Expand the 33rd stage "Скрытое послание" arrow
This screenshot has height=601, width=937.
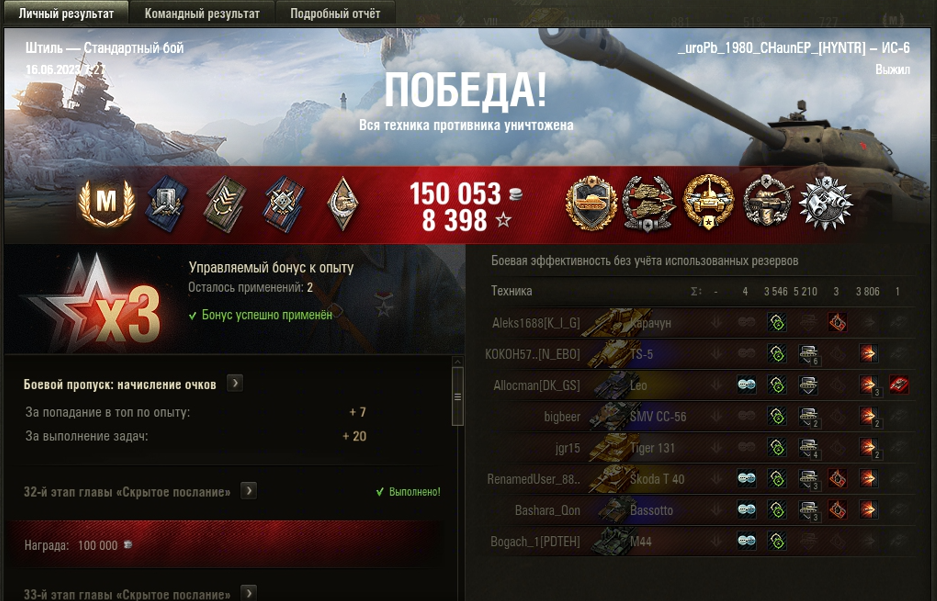tap(249, 593)
